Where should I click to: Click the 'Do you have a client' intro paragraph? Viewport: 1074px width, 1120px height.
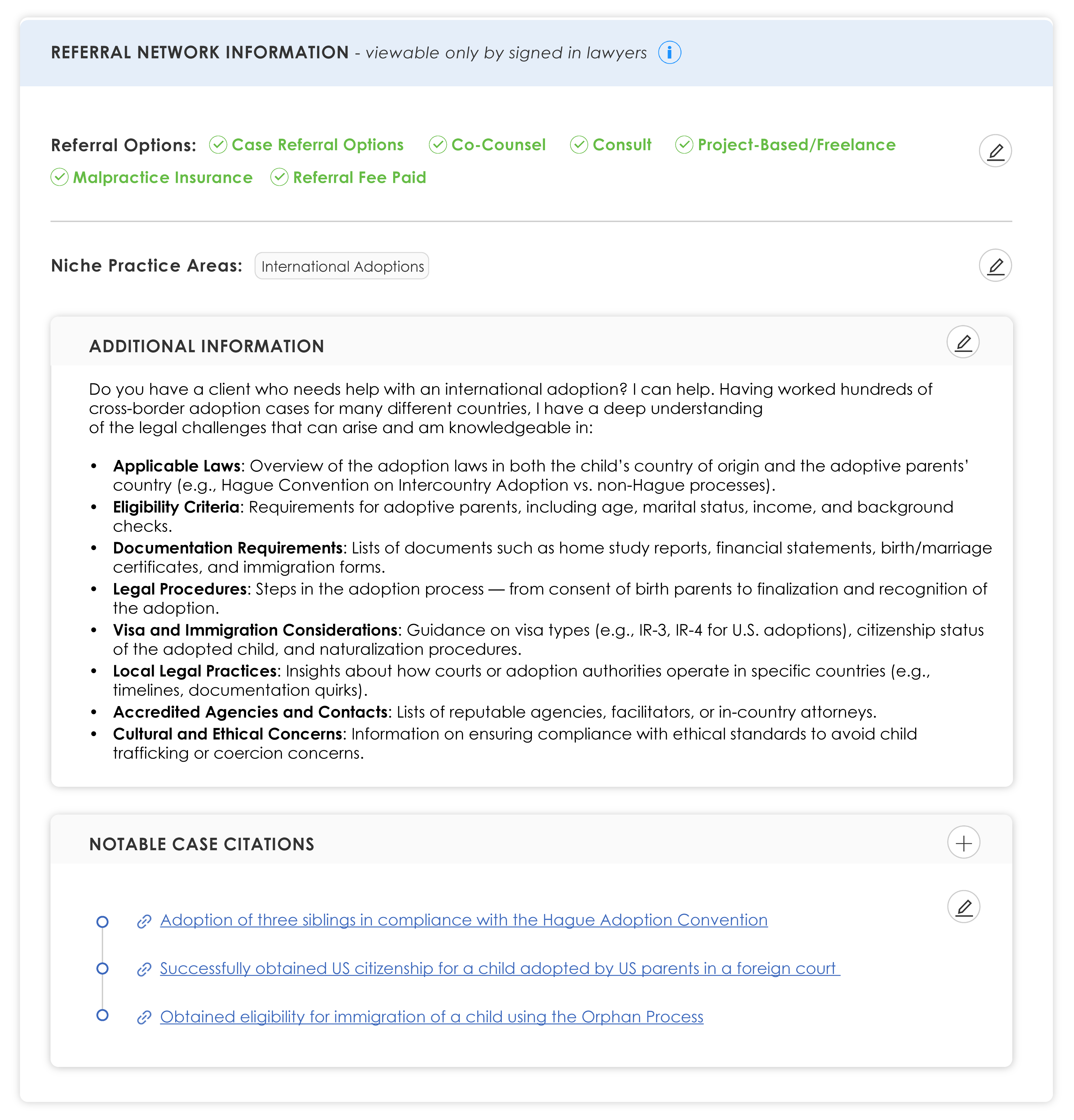pos(510,408)
